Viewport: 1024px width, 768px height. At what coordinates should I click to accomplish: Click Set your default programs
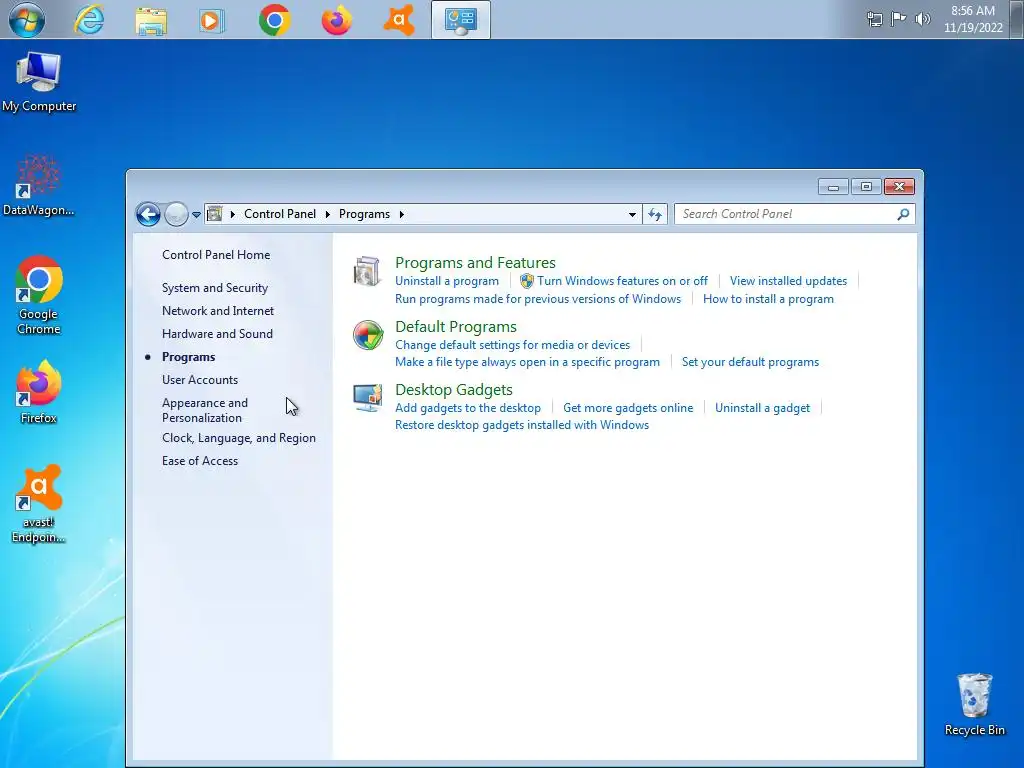(750, 362)
